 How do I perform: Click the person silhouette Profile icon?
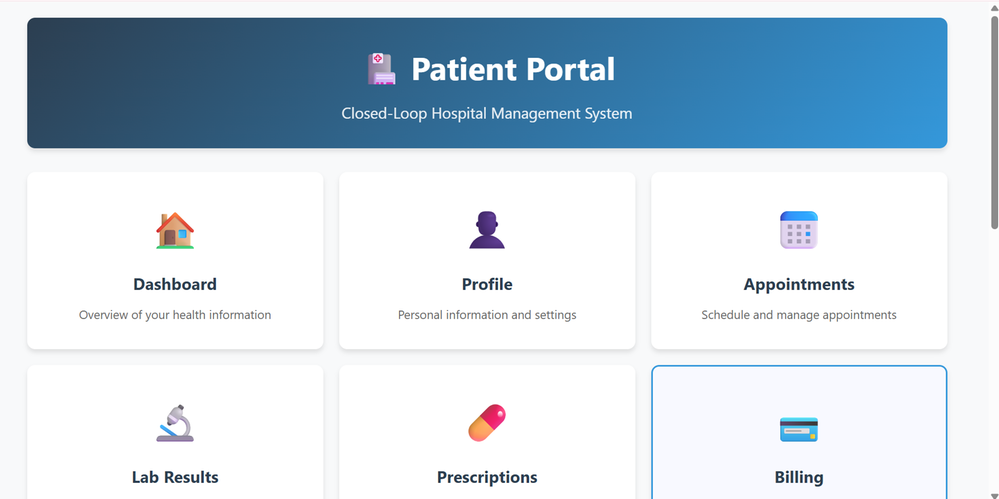click(487, 230)
